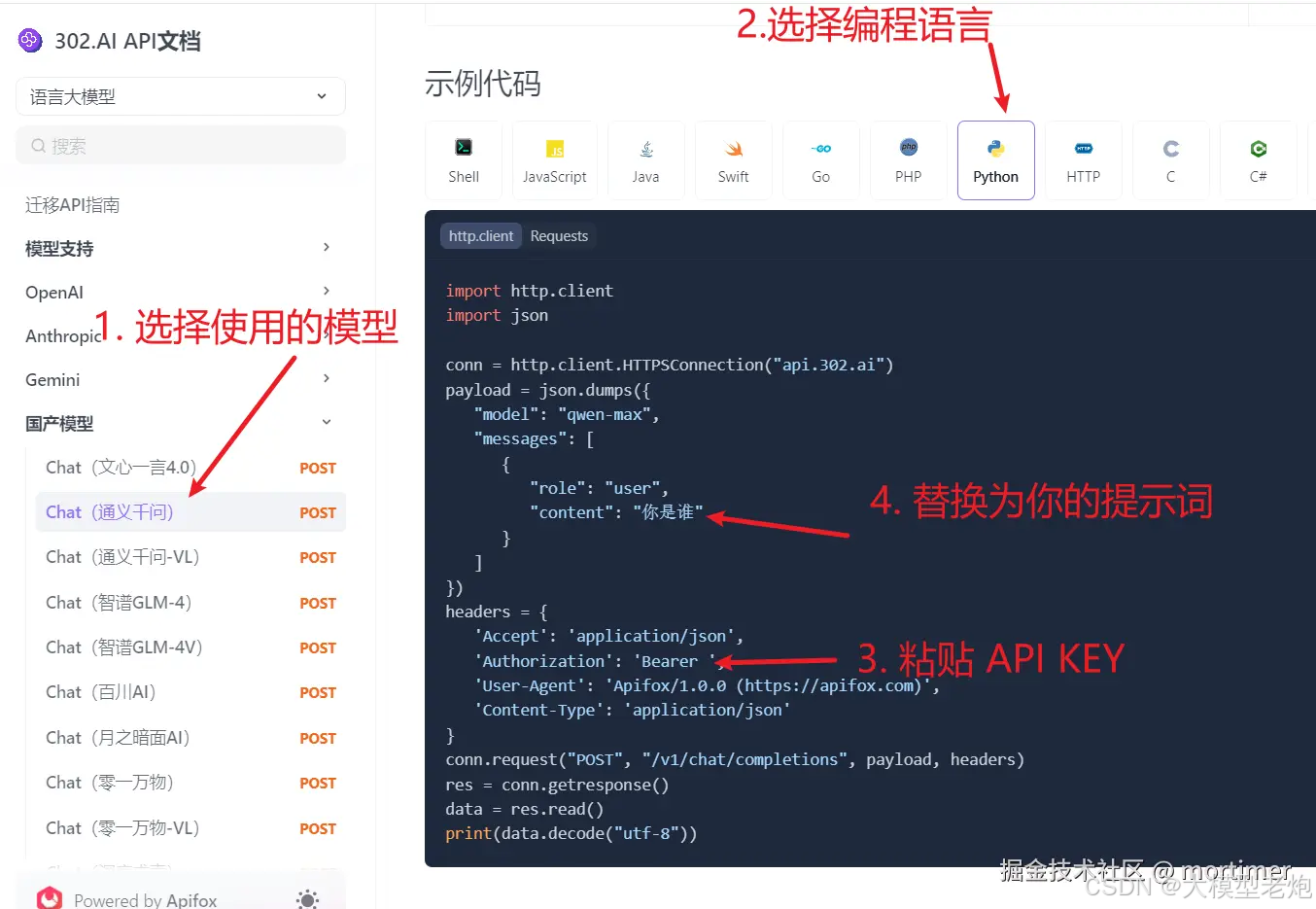Open the 语言大模型 dropdown
This screenshot has width=1316, height=909.
point(180,96)
